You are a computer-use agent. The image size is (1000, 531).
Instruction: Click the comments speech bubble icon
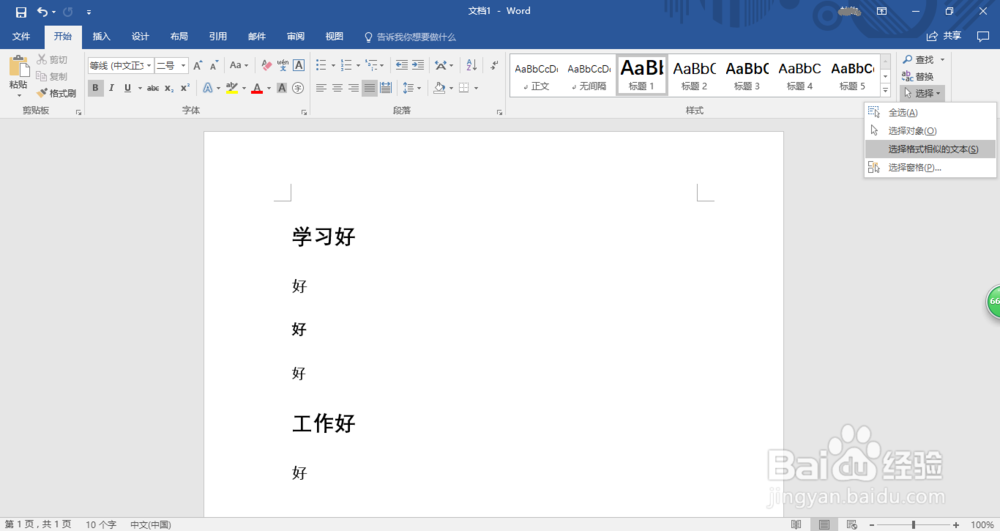click(983, 36)
